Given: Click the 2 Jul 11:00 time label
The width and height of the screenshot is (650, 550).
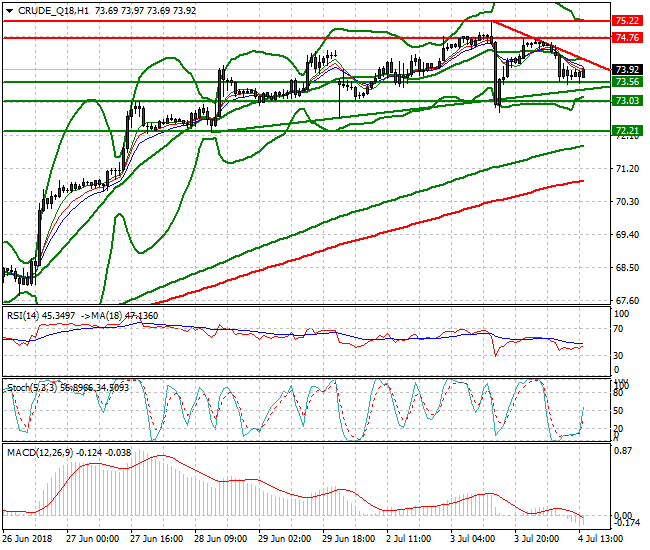Looking at the screenshot, I should click(409, 539).
